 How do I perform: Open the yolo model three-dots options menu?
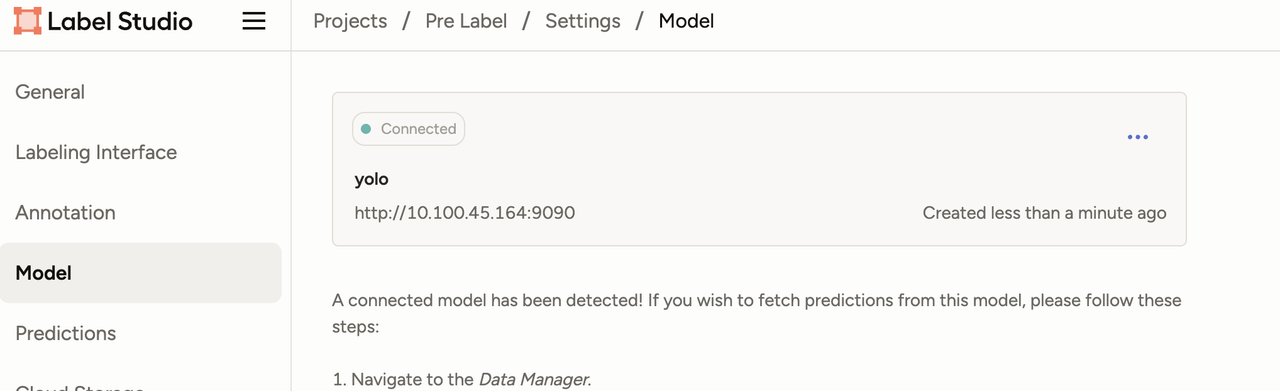1137,137
